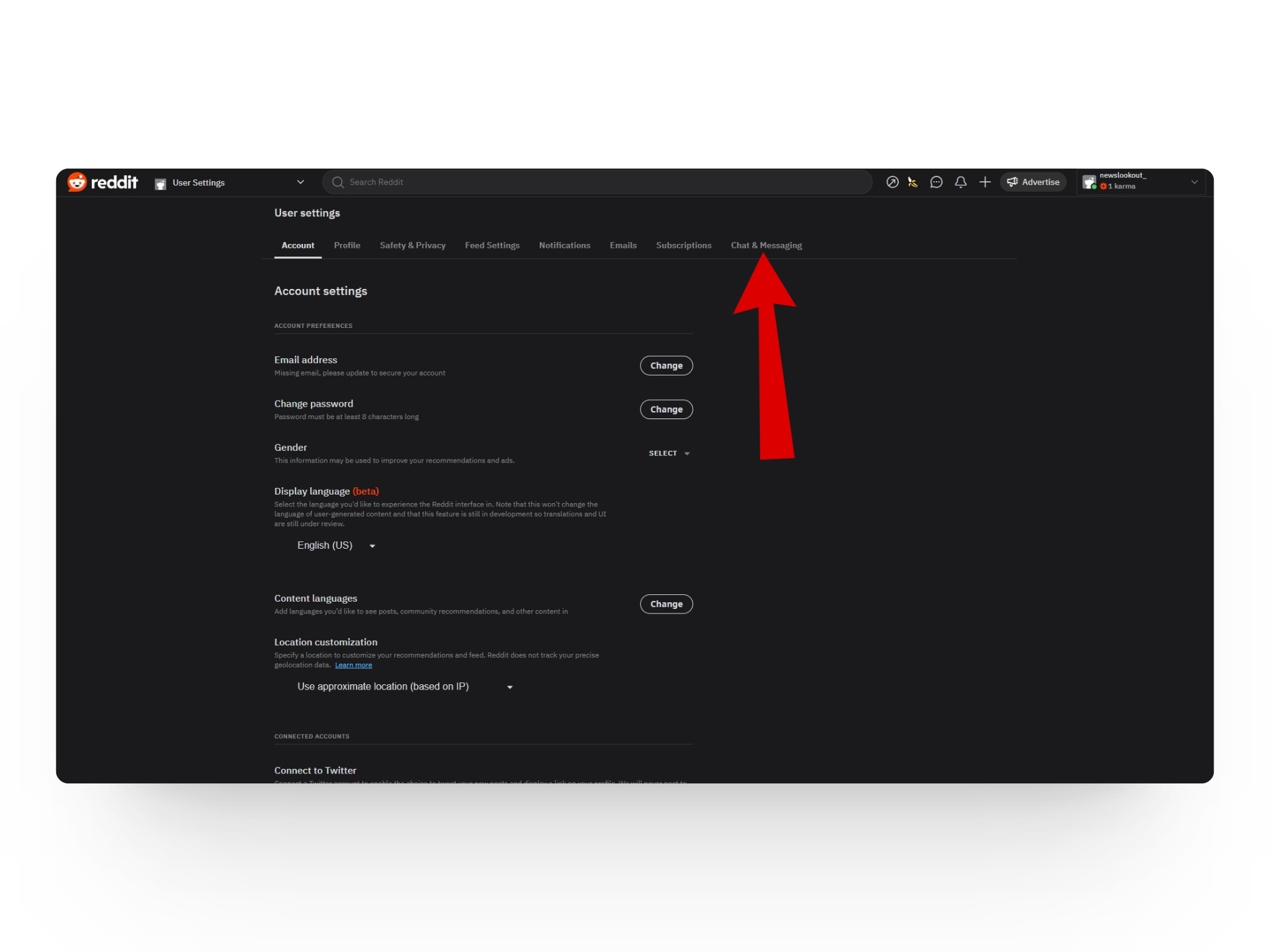Open the approximate location dropdown
1270x952 pixels.
pos(405,687)
